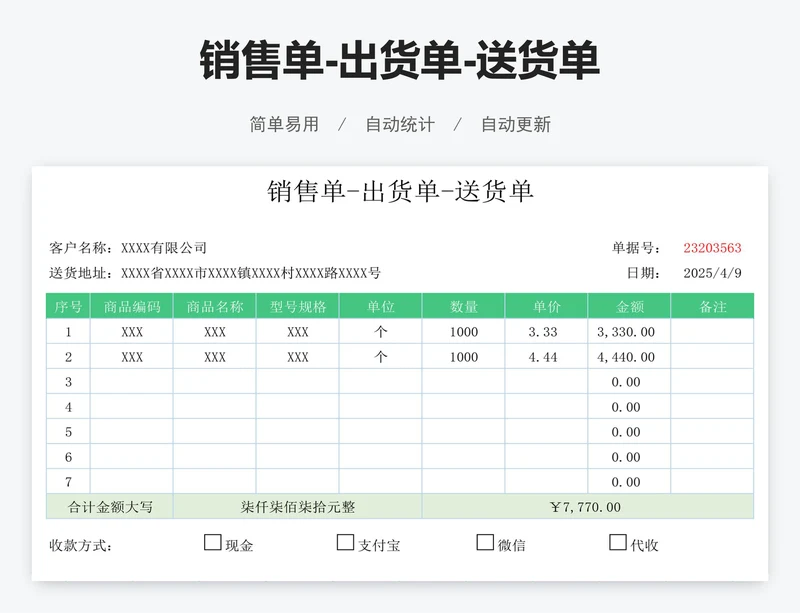
Task: Click the delivery address value text
Action: tap(251, 273)
